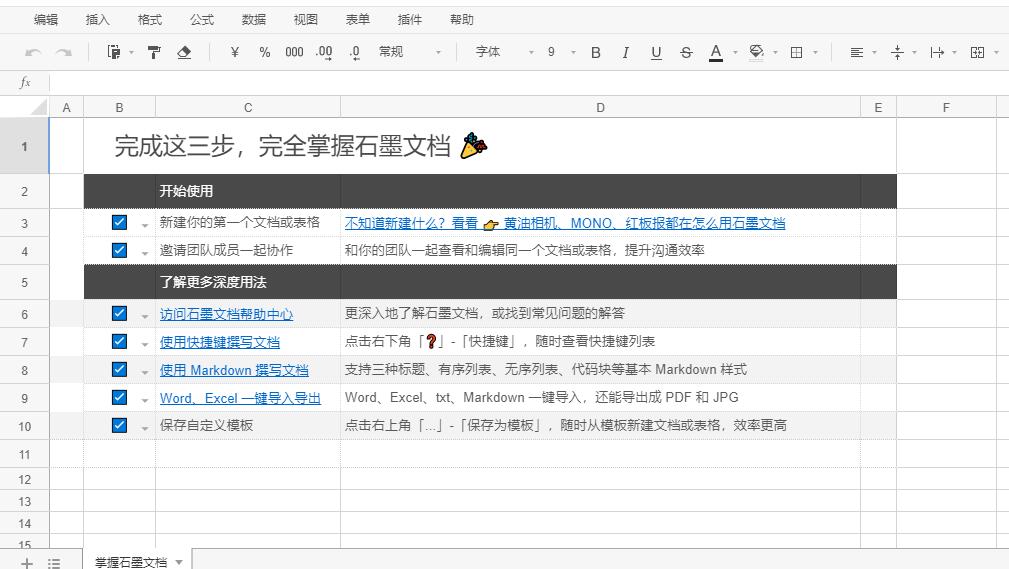Screen dimensions: 1009x569
Task: Toggle checkbox for Word、Excel 一键导入导出 row
Action: [x=119, y=397]
